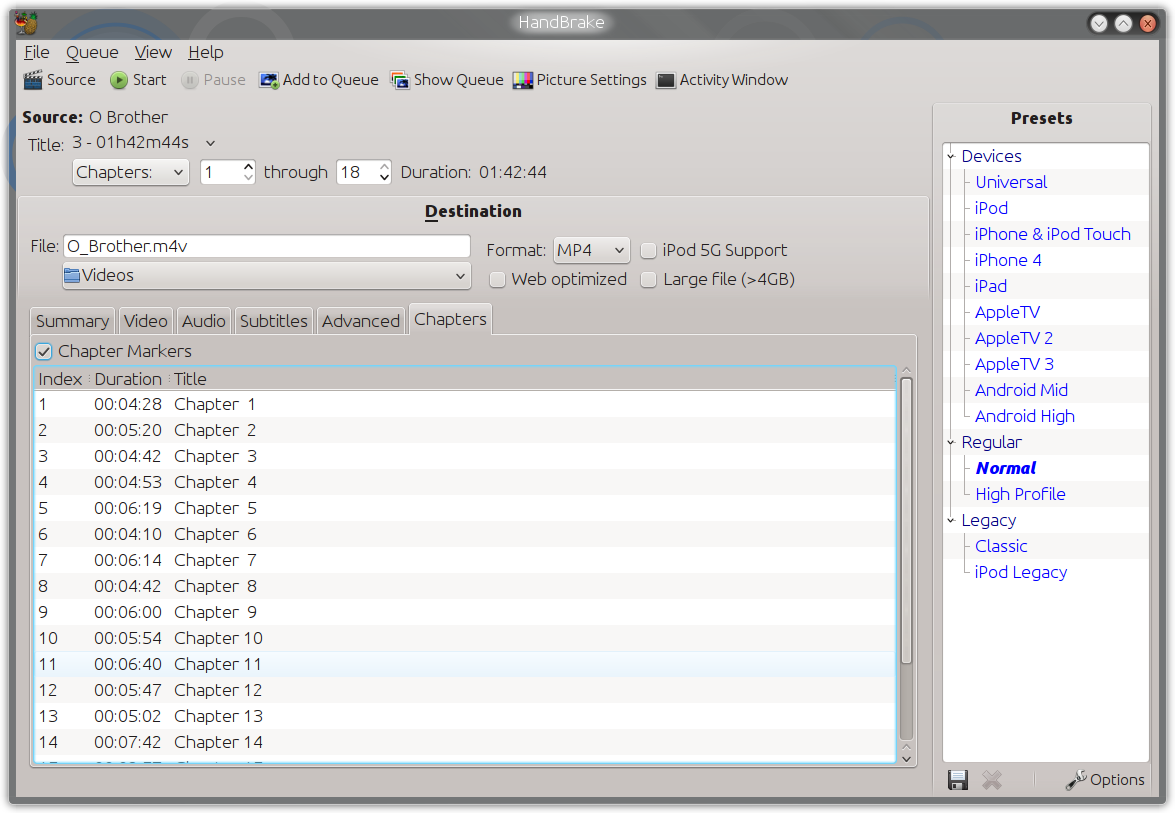Open the Queue menu

point(92,52)
